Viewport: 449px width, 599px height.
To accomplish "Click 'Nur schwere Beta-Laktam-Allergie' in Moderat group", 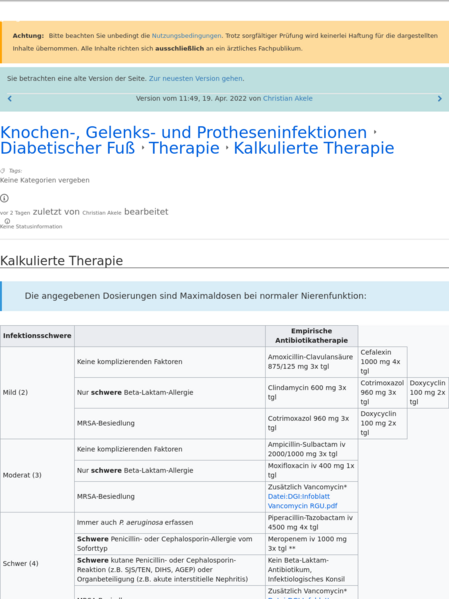I will click(170, 471).
